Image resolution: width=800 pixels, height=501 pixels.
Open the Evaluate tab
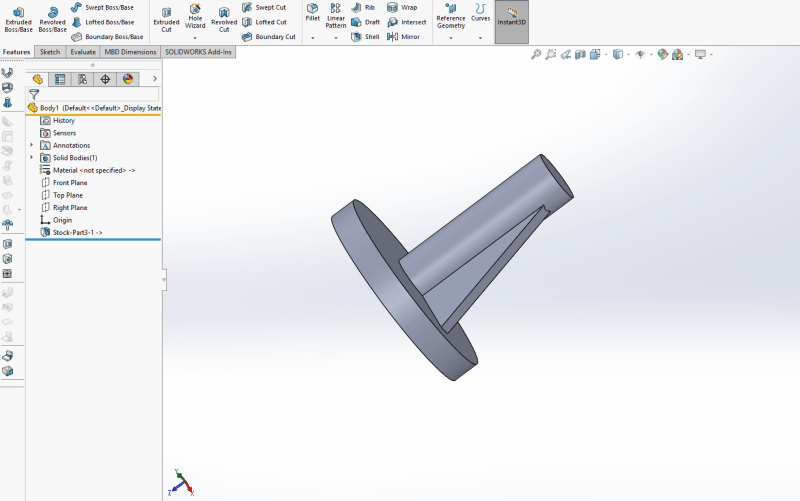tap(83, 52)
